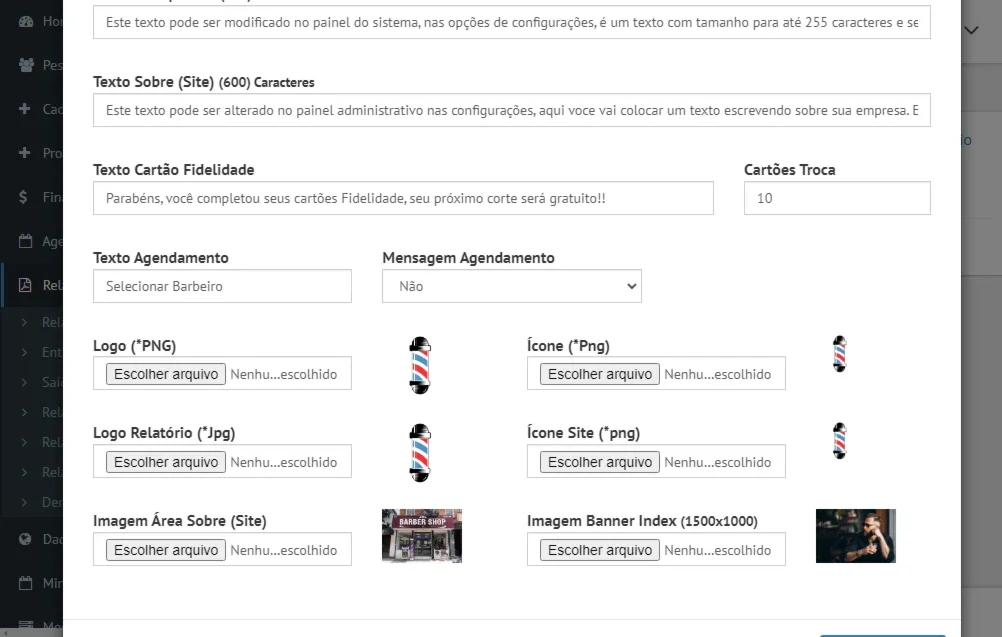
Task: Choose file for Logo (*PNG)
Action: (166, 374)
